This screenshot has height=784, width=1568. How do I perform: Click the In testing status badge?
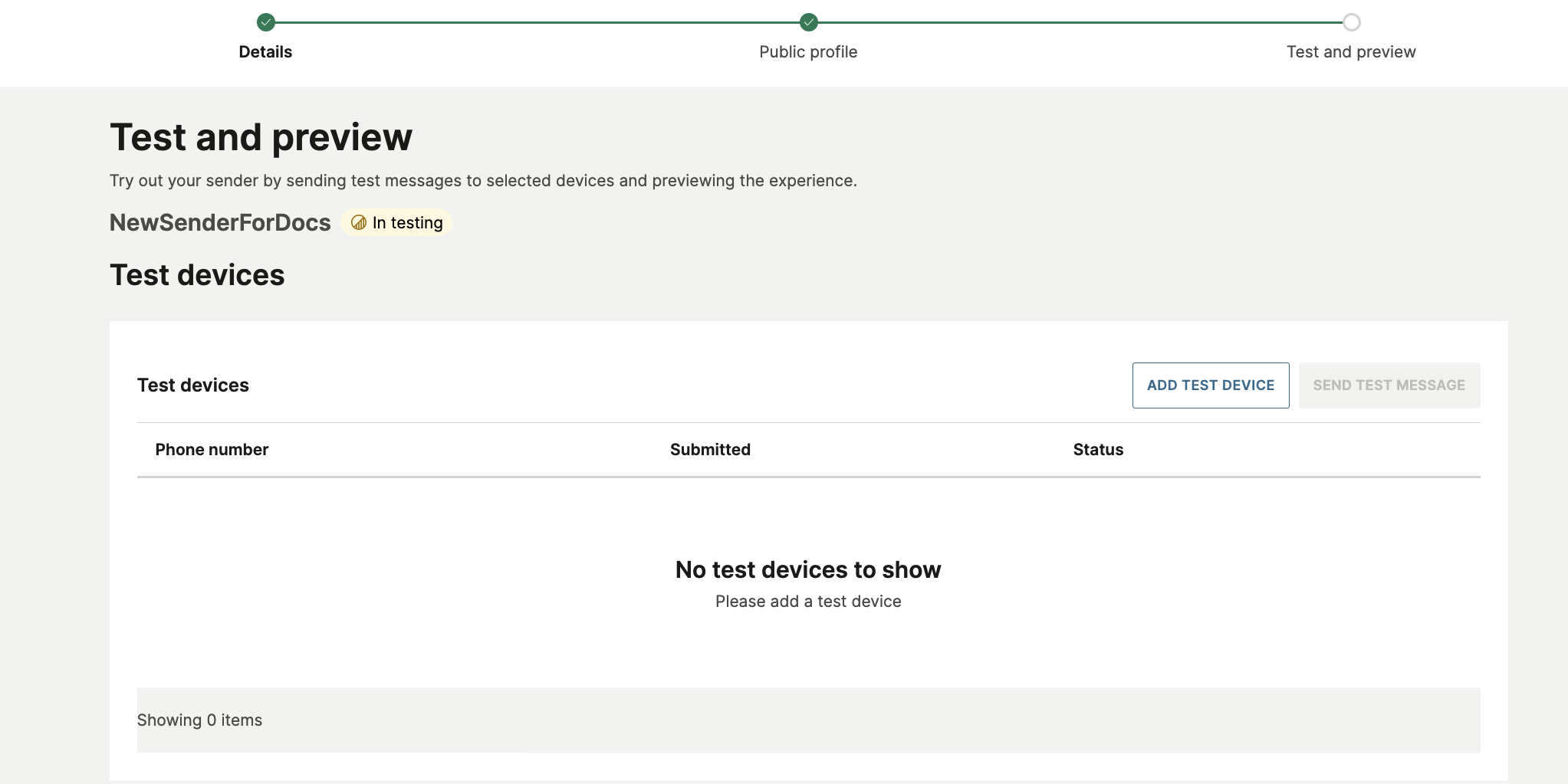396,222
